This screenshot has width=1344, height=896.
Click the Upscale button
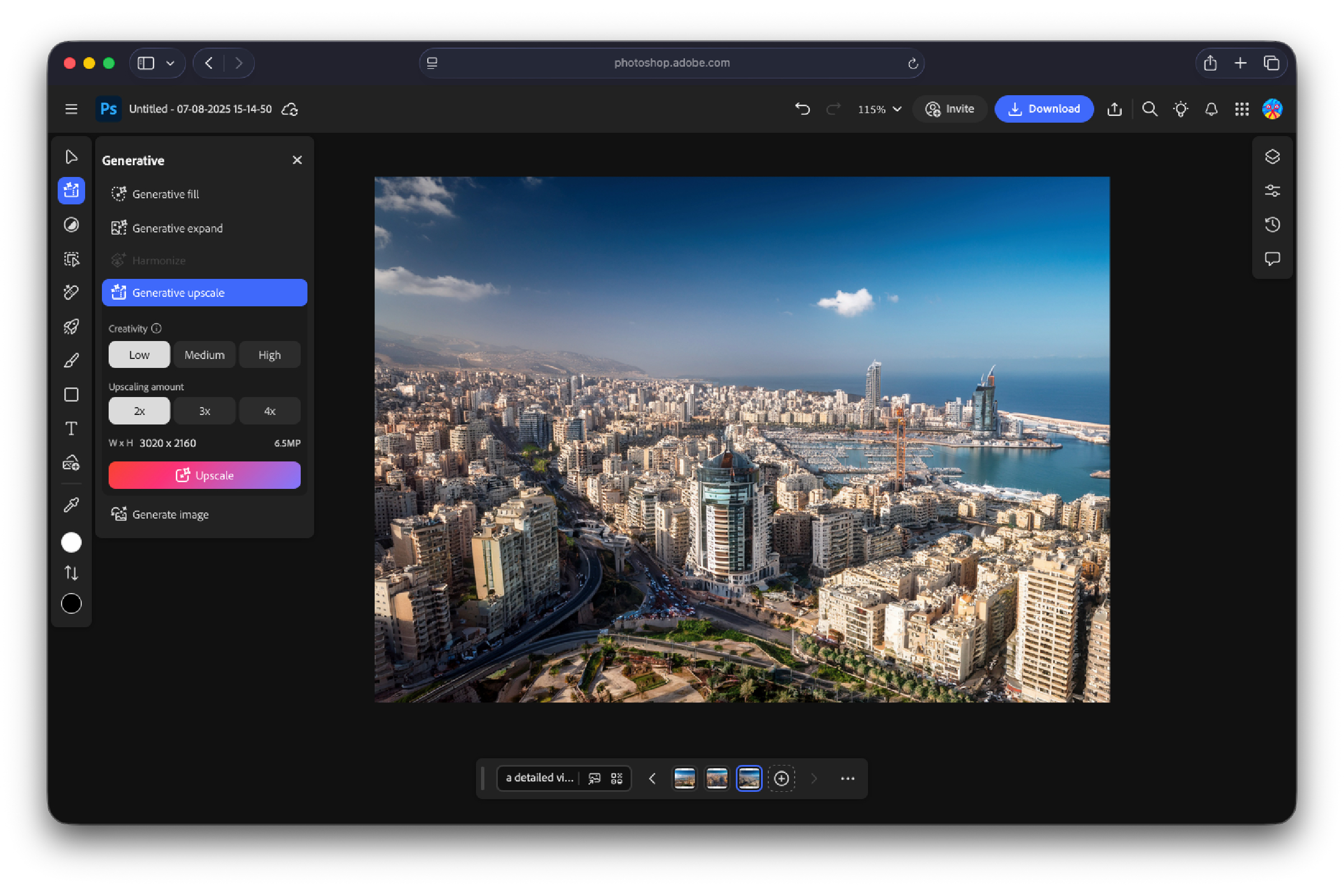pyautogui.click(x=204, y=475)
